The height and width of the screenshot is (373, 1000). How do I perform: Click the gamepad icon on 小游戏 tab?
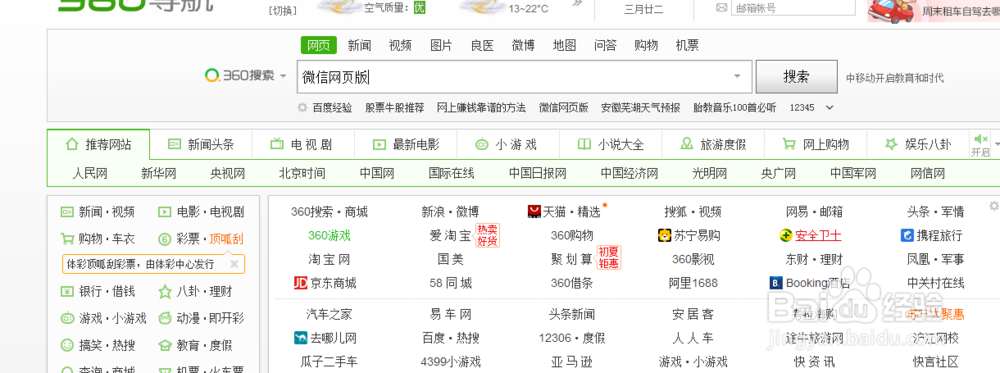click(482, 145)
